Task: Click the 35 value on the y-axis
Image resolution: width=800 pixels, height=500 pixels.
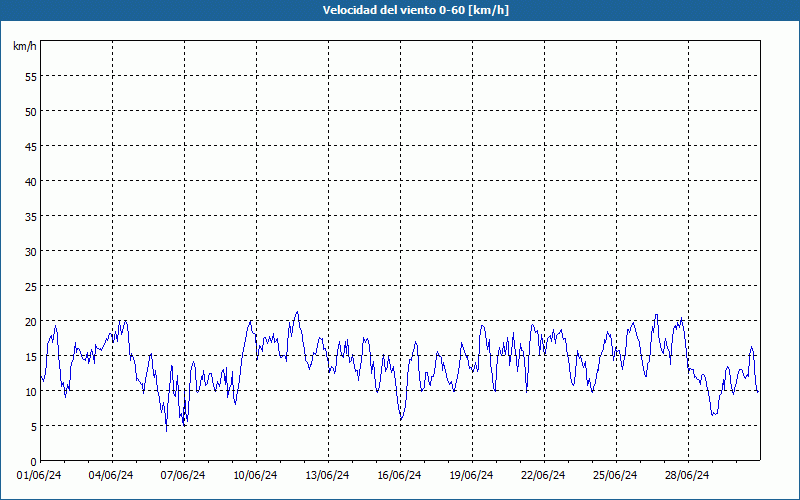Action: click(x=31, y=216)
